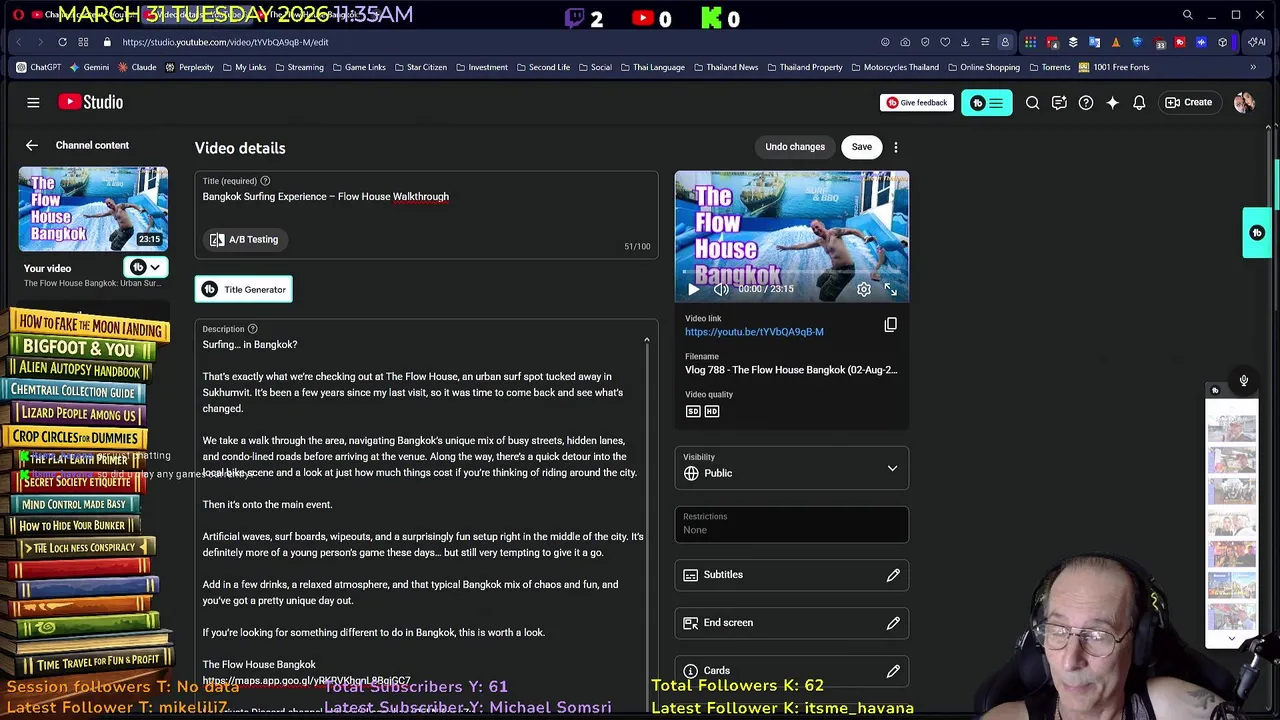Screen dimensions: 1280x720
Task: Open the camera snapshot icon in address bar
Action: click(905, 42)
